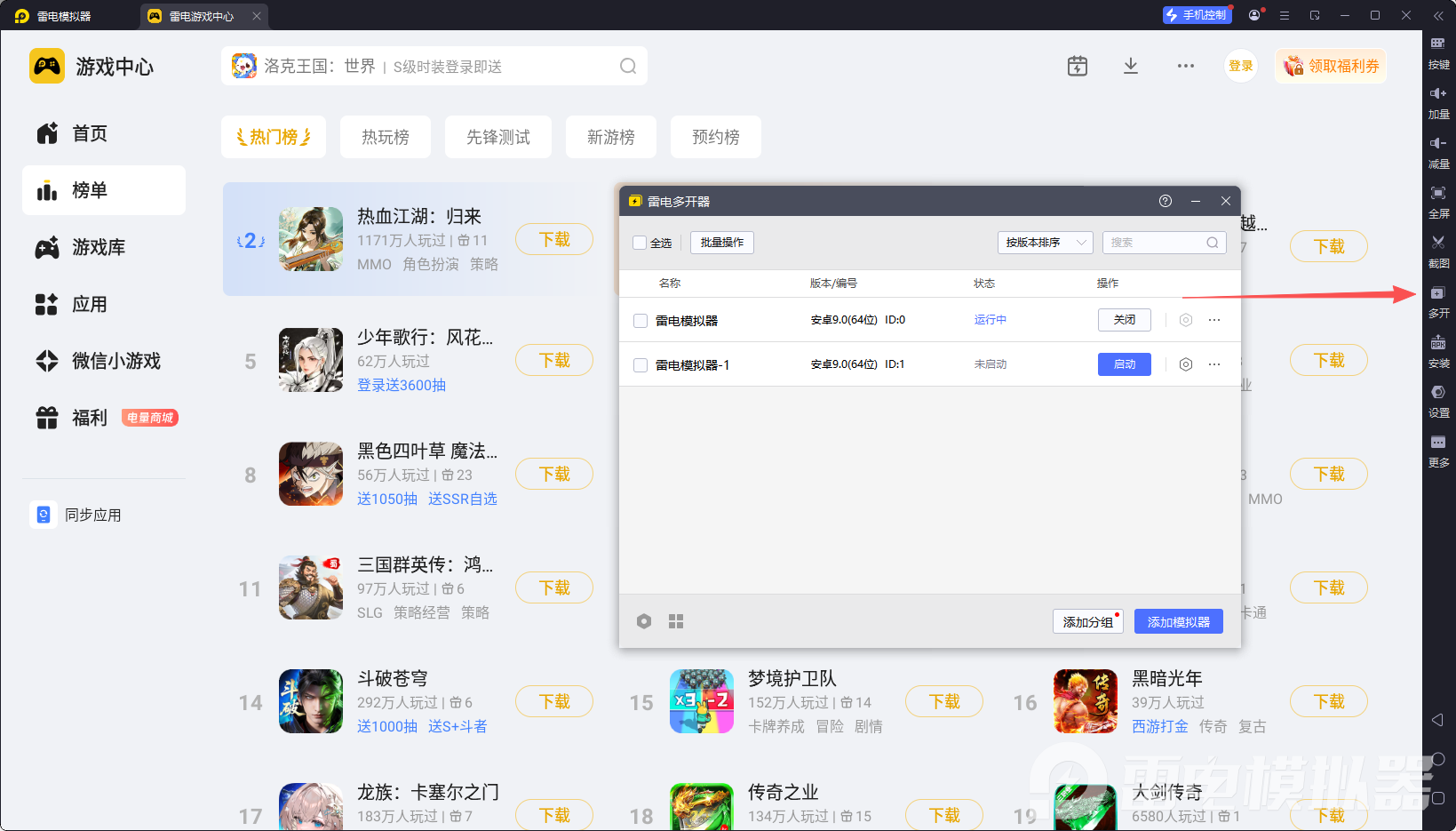Select the 热门榜 tab

click(274, 137)
